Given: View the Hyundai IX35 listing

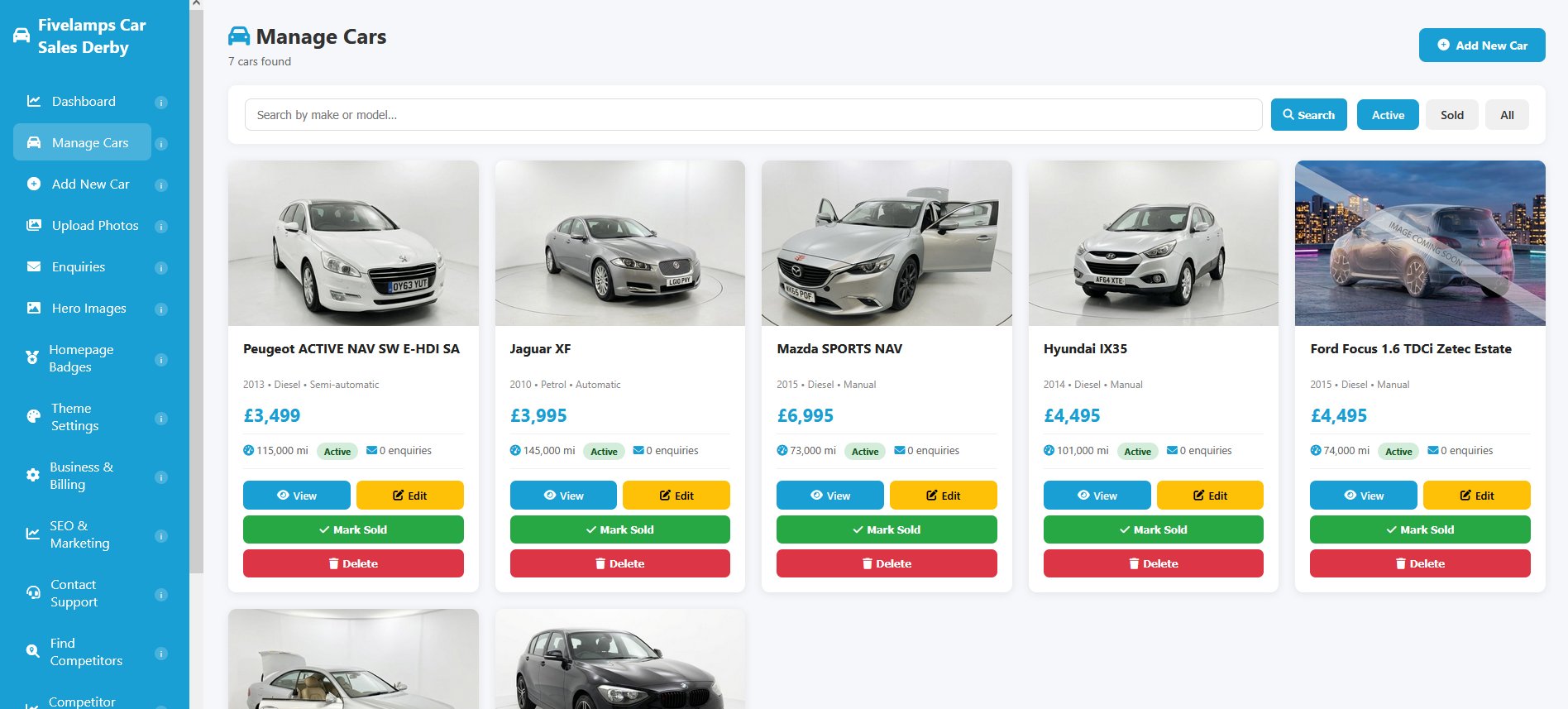Looking at the screenshot, I should pyautogui.click(x=1097, y=496).
